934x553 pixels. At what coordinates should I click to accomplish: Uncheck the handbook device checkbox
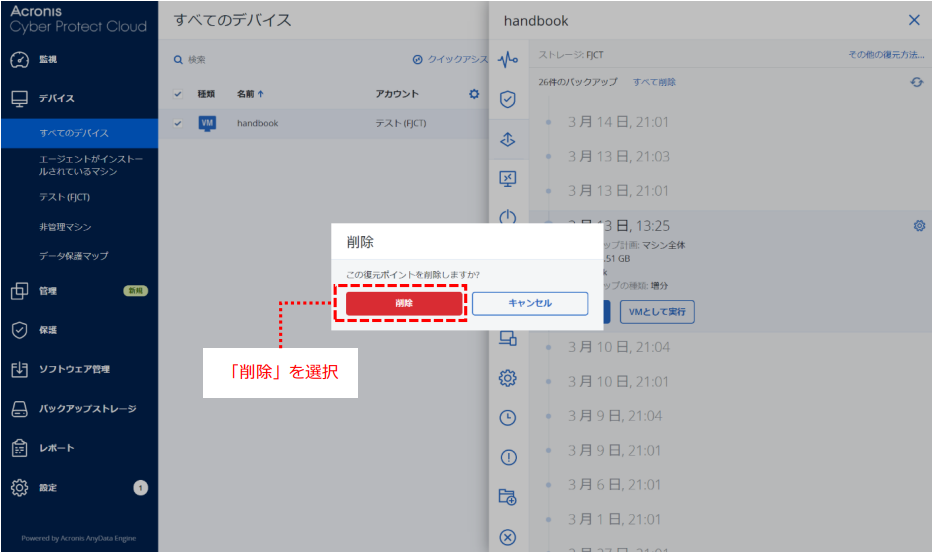pyautogui.click(x=178, y=124)
